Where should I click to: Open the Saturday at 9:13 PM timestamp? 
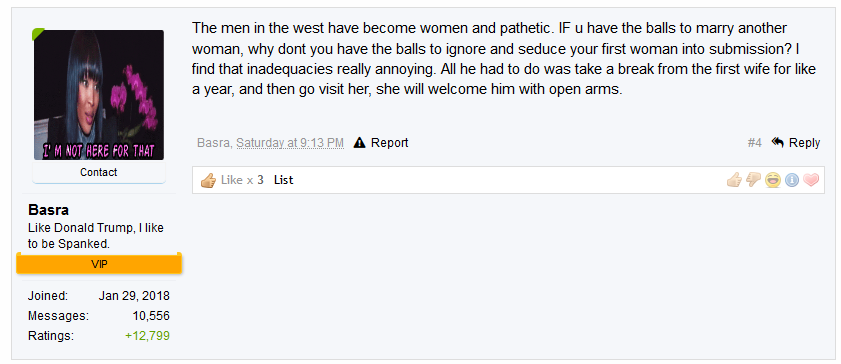[x=290, y=143]
